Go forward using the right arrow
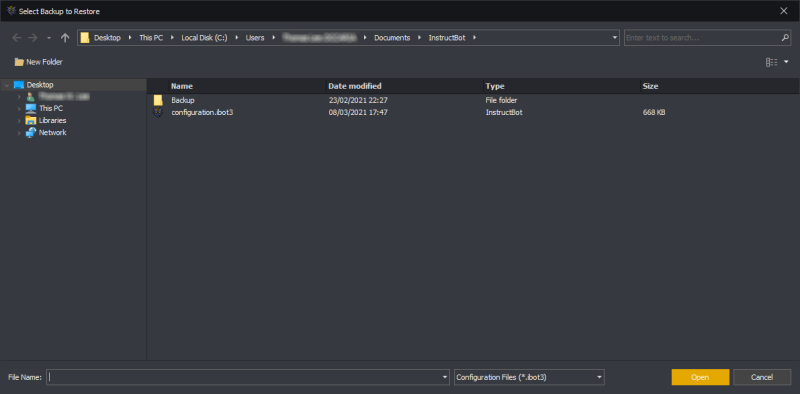The height and width of the screenshot is (394, 800). pos(33,38)
